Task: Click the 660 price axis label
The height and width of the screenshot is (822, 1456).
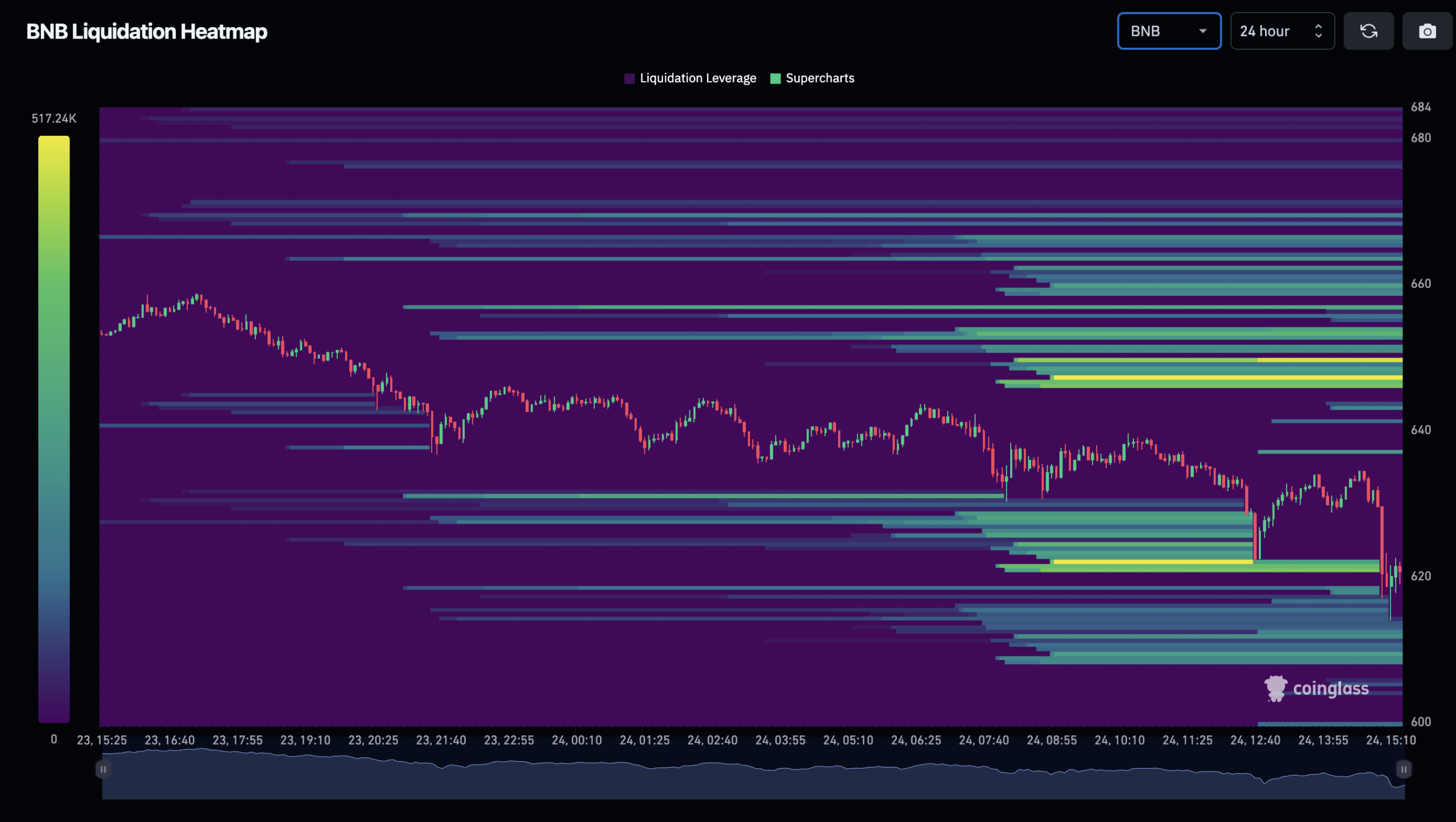Action: click(1421, 284)
